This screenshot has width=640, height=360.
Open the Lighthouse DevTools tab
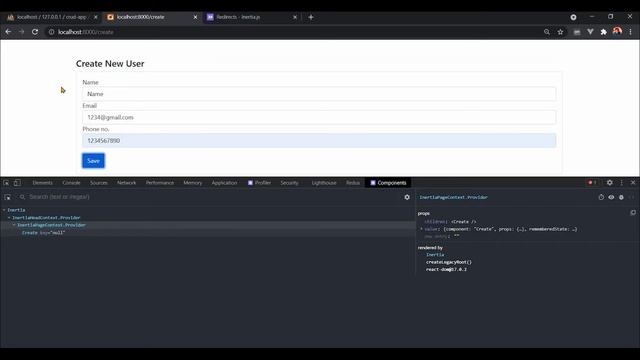(x=324, y=183)
